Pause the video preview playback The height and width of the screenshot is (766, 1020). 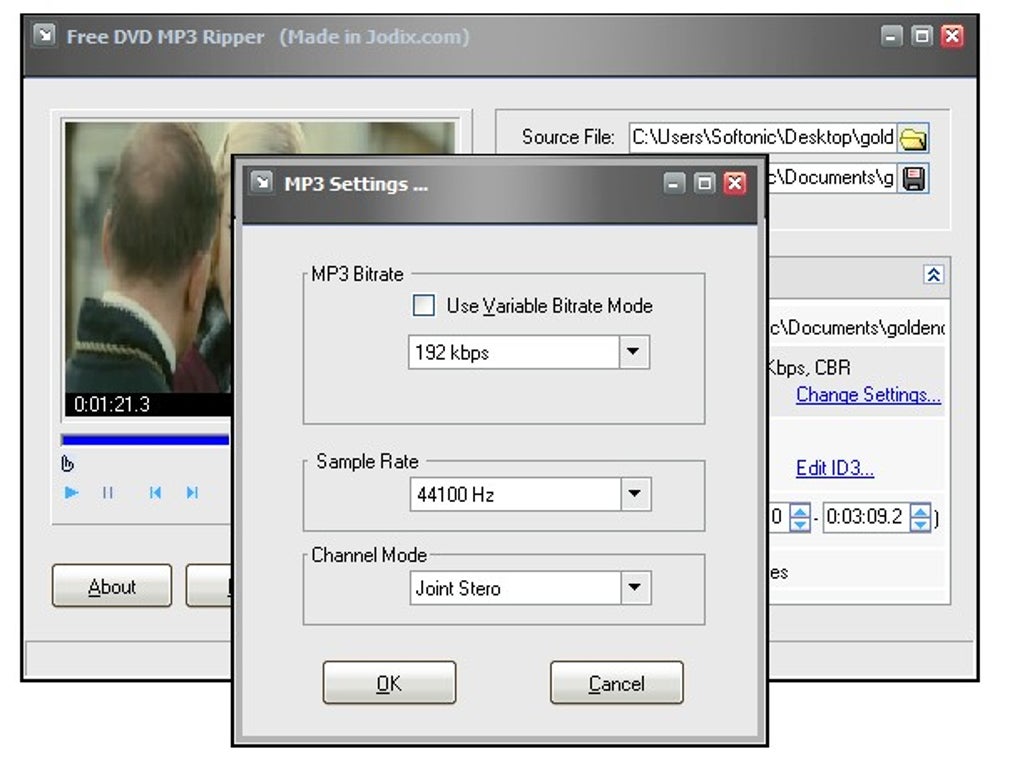[x=108, y=492]
